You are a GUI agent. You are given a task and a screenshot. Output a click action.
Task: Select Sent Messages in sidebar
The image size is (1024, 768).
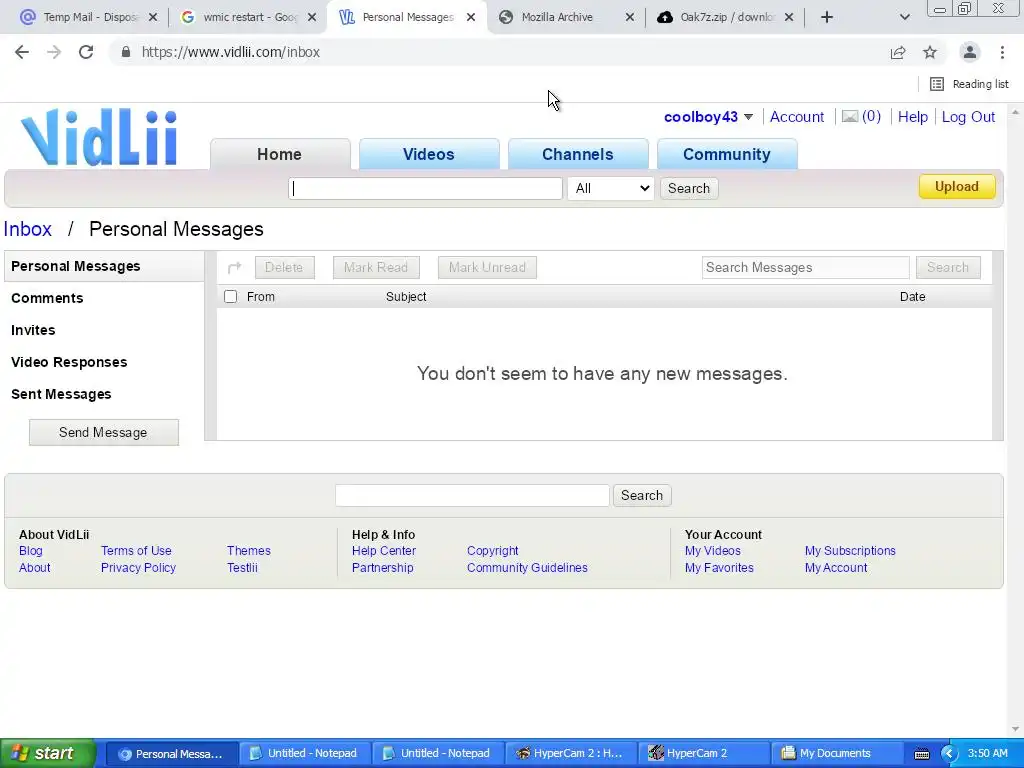coord(61,394)
